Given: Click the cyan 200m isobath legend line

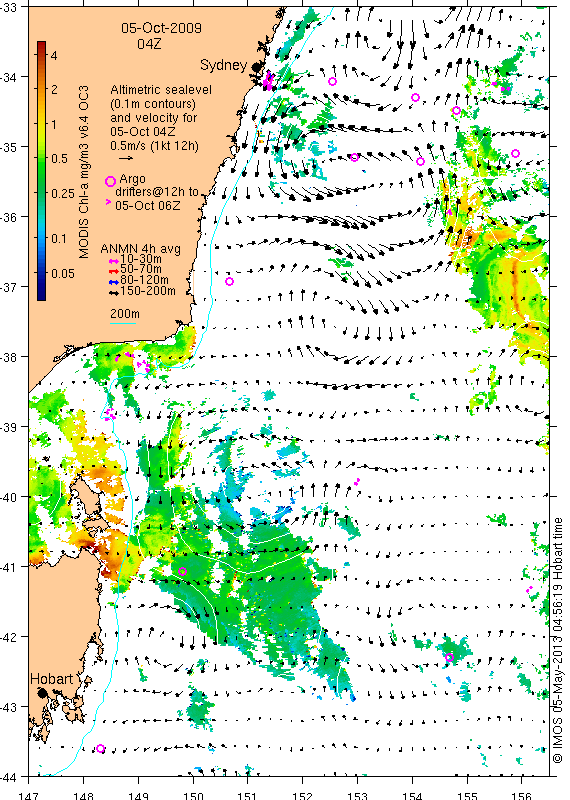Looking at the screenshot, I should click(x=123, y=323).
